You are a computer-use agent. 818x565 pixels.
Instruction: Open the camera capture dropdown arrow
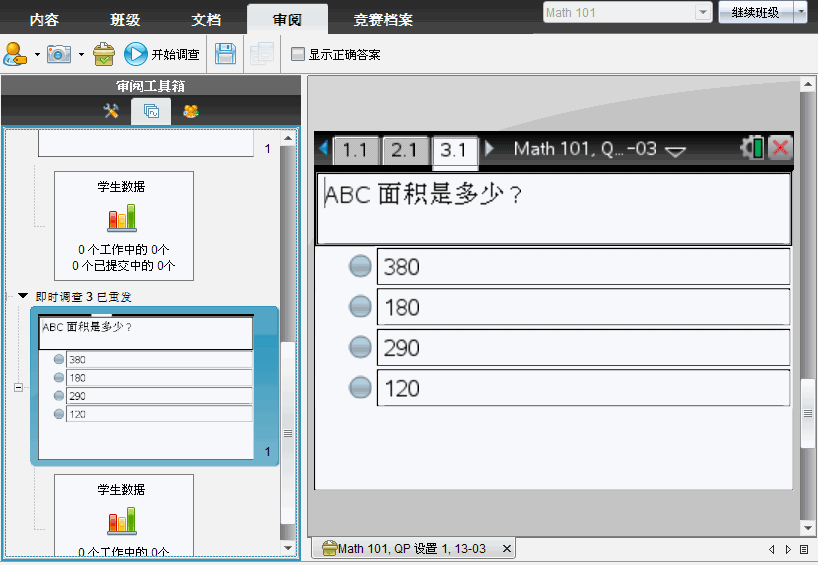tap(81, 54)
